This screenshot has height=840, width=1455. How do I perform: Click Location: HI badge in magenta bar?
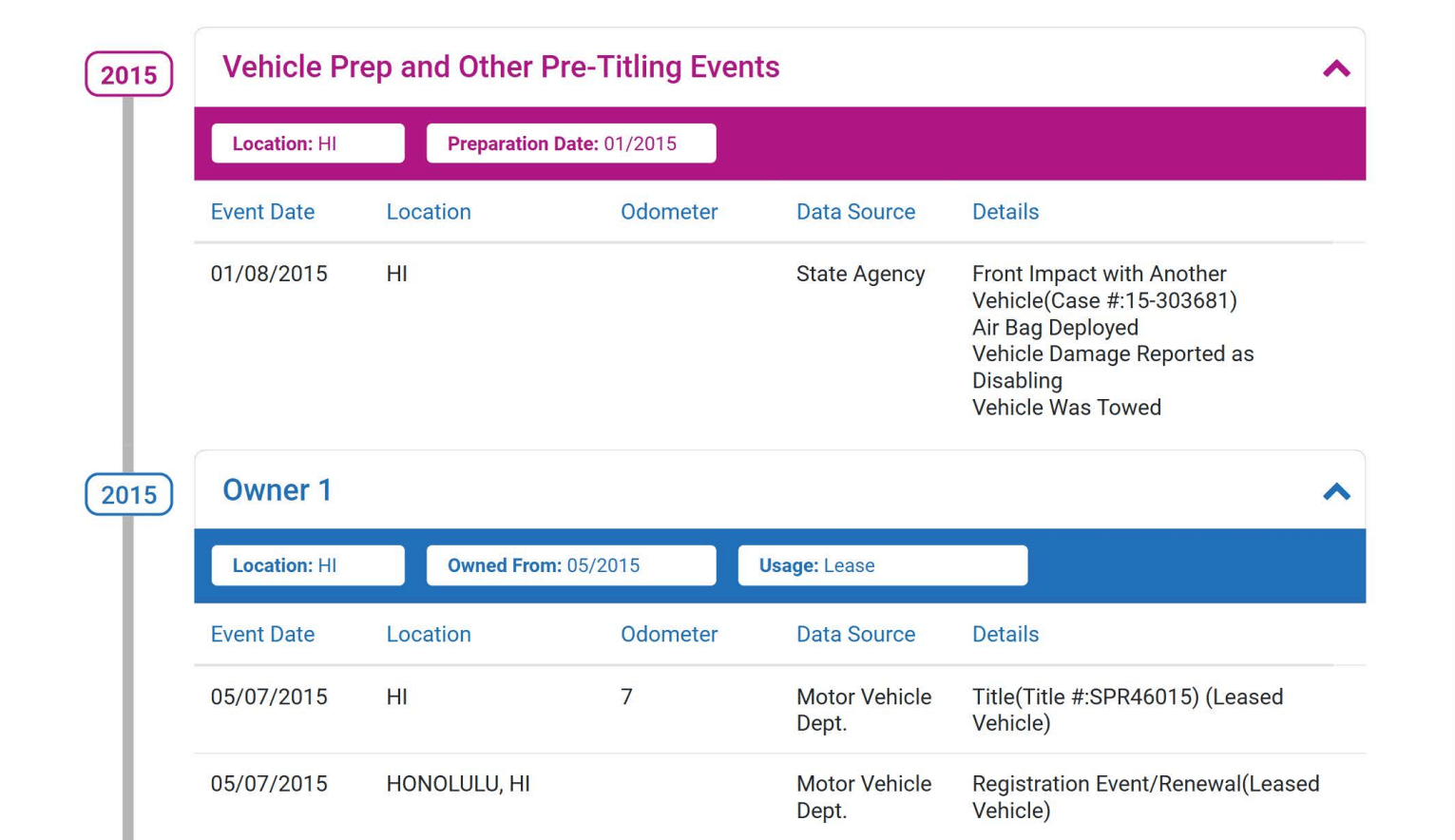(307, 143)
